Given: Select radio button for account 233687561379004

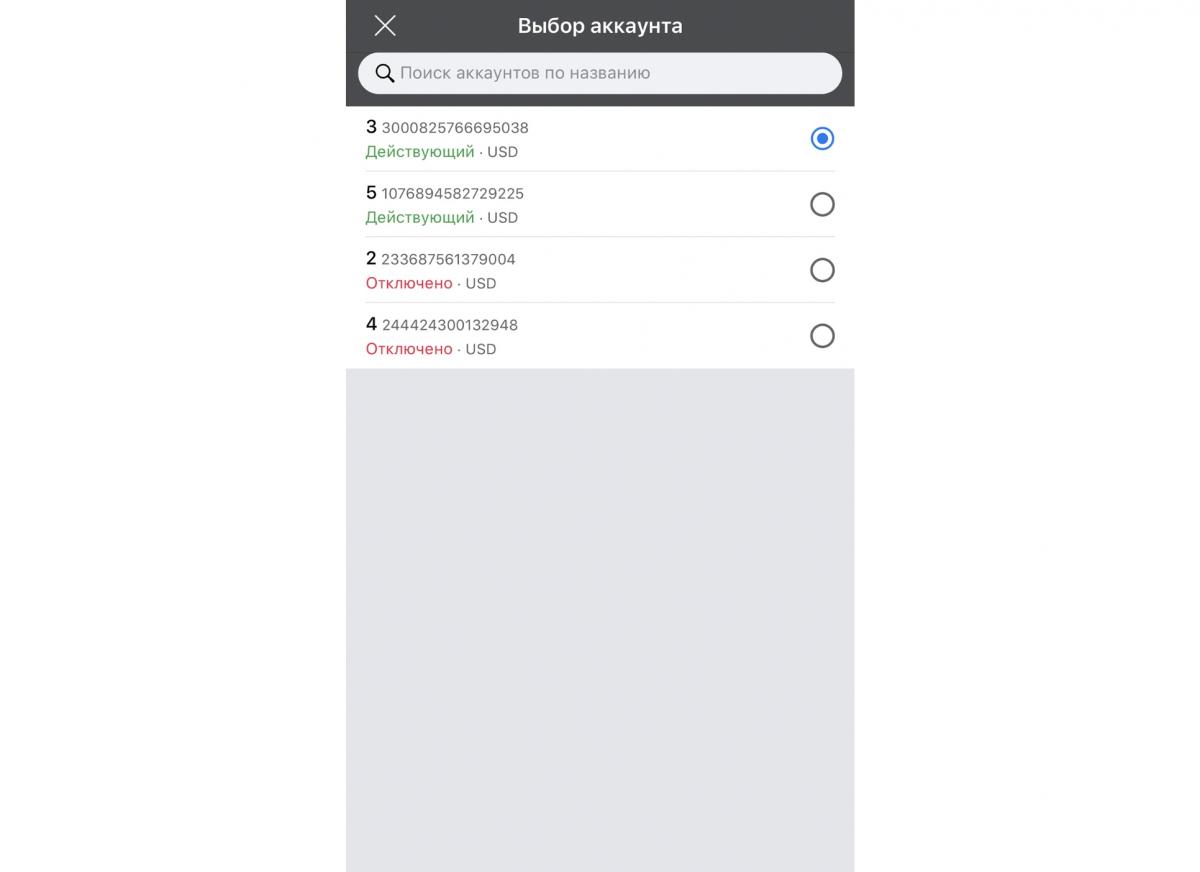Looking at the screenshot, I should [x=822, y=270].
